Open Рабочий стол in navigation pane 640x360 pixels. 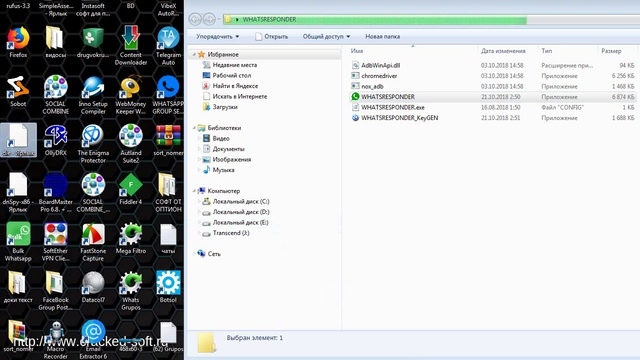point(231,76)
